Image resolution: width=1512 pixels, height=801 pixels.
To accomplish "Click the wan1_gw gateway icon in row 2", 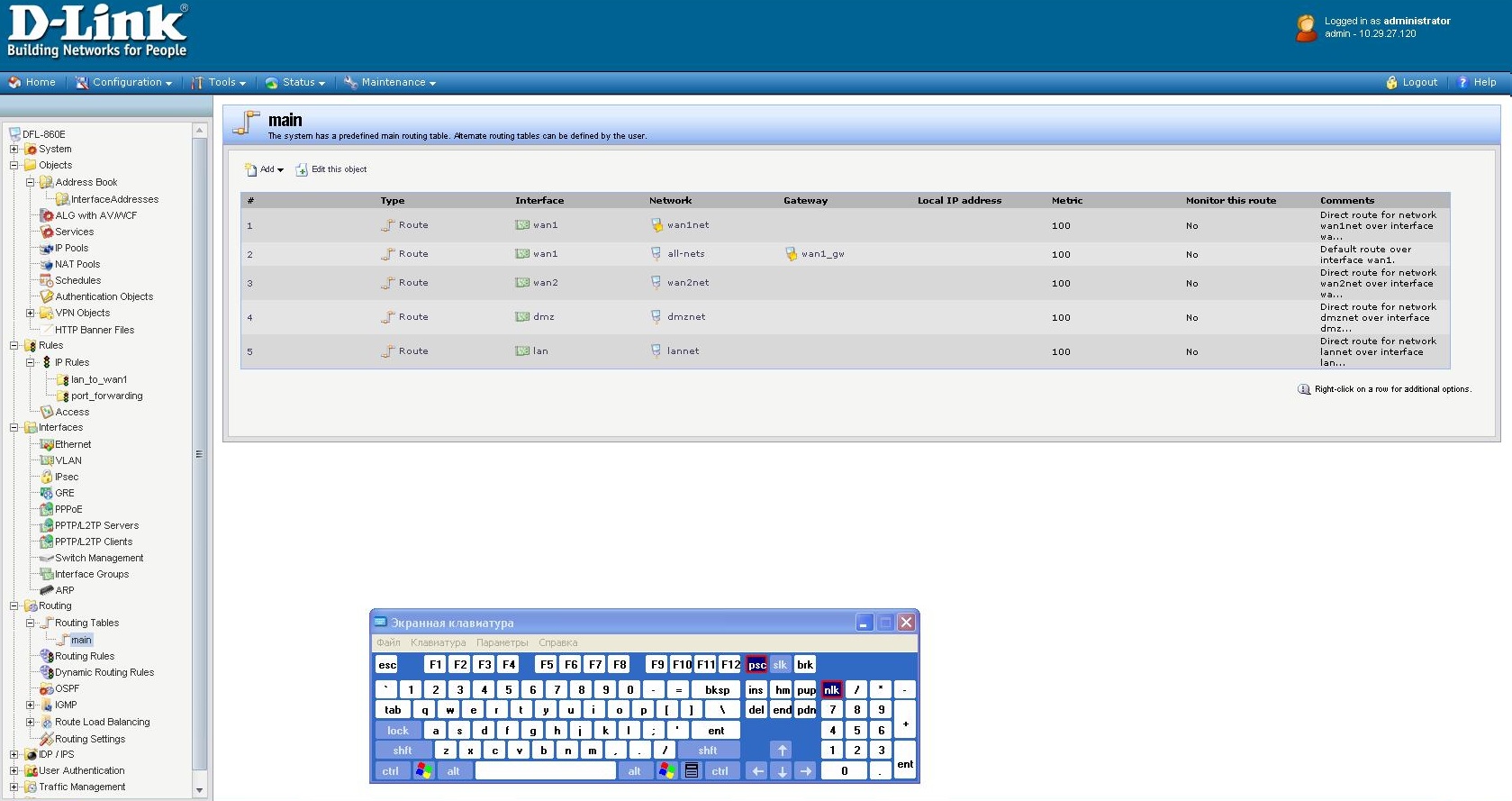I will pos(791,254).
